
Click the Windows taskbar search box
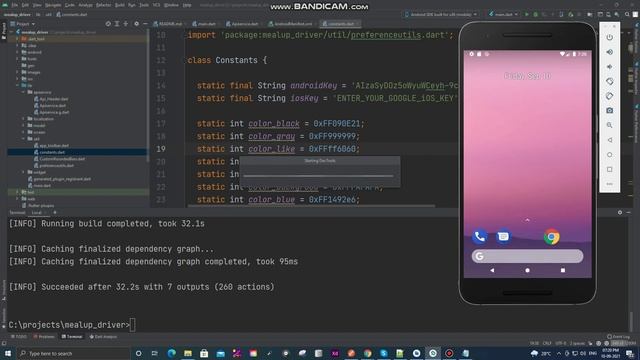73,353
